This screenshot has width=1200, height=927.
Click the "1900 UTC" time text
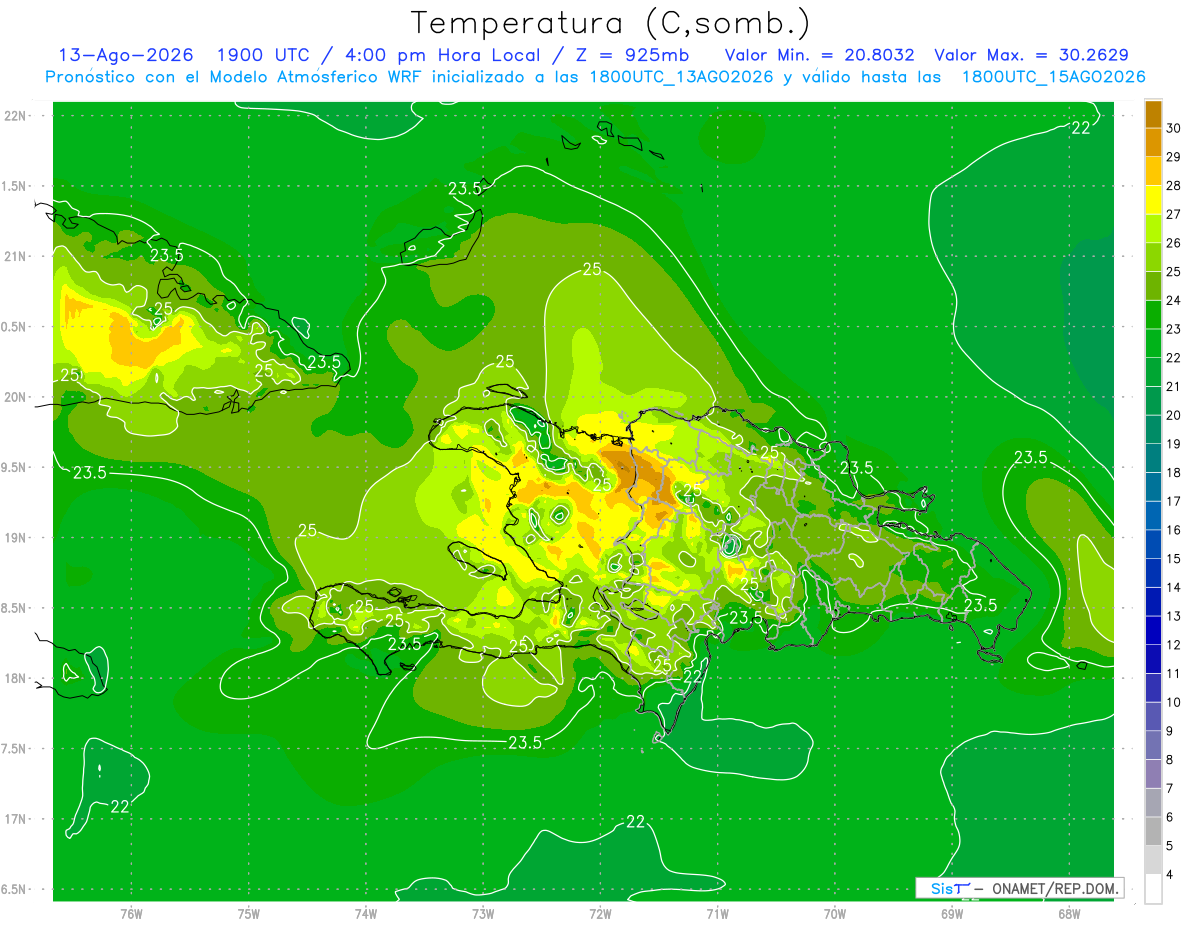[x=265, y=55]
